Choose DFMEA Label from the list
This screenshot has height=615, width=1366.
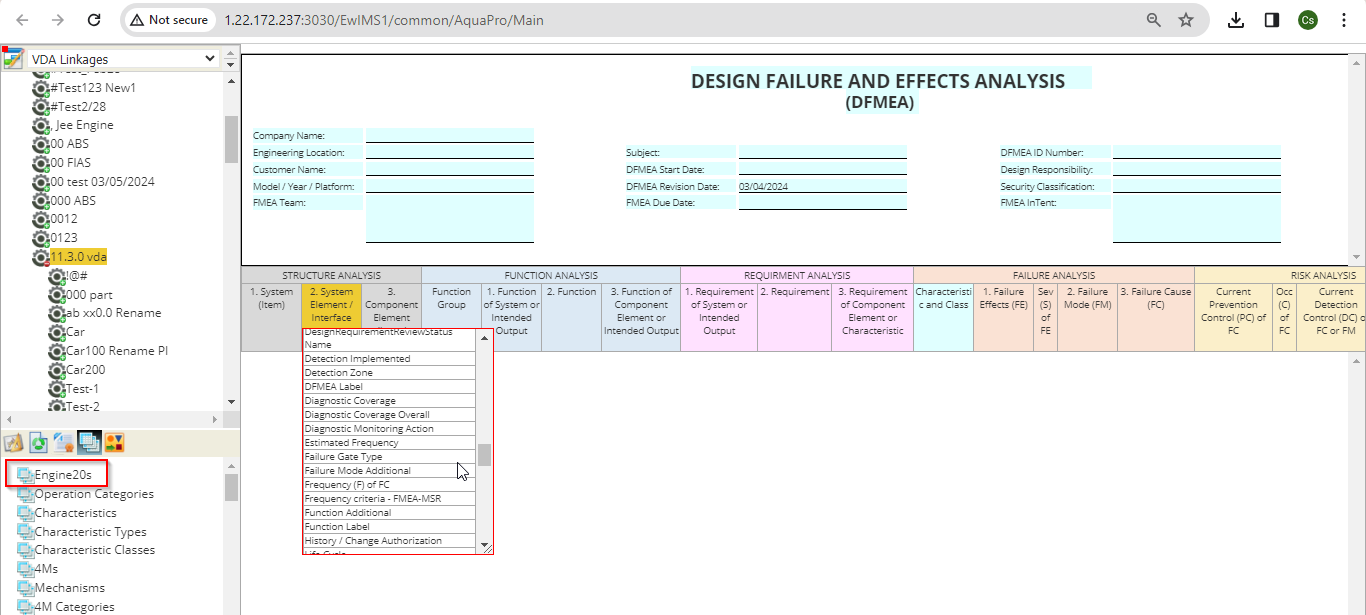pyautogui.click(x=389, y=387)
